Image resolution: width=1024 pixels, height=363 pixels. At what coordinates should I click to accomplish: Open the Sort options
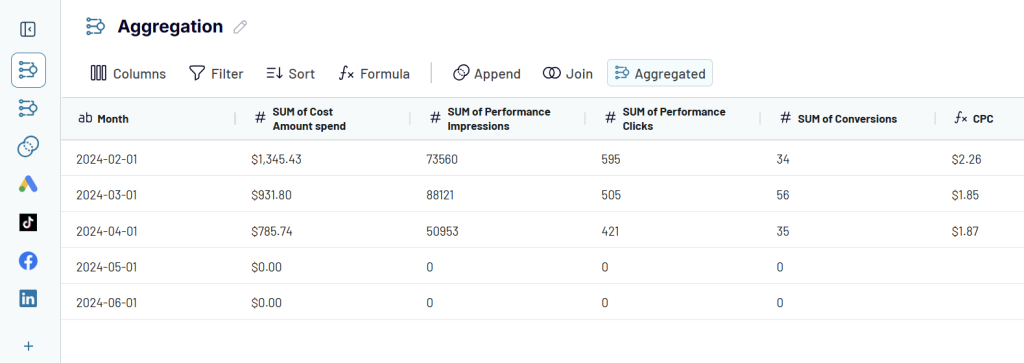(x=291, y=73)
